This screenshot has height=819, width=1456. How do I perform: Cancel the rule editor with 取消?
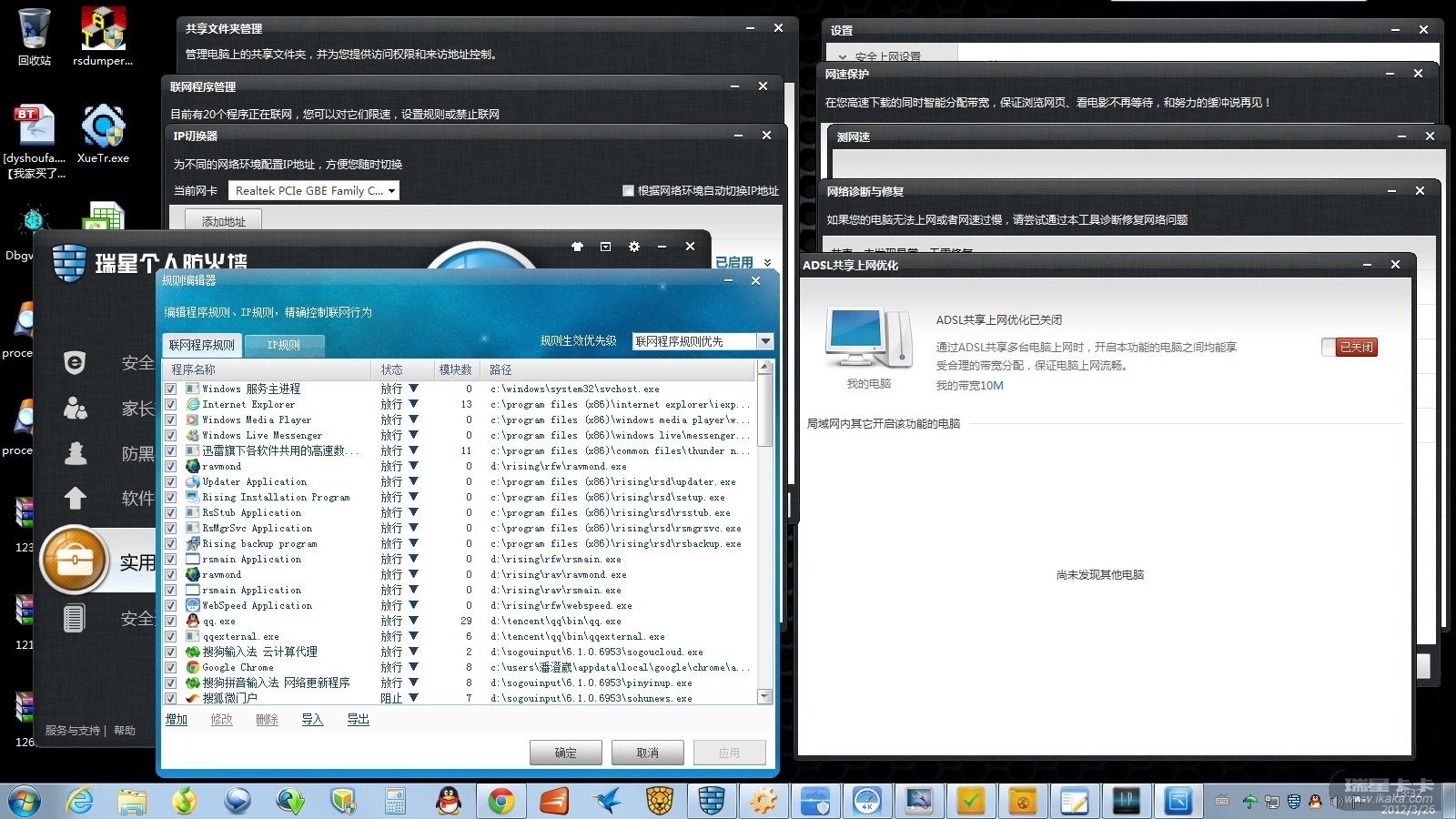pos(648,753)
